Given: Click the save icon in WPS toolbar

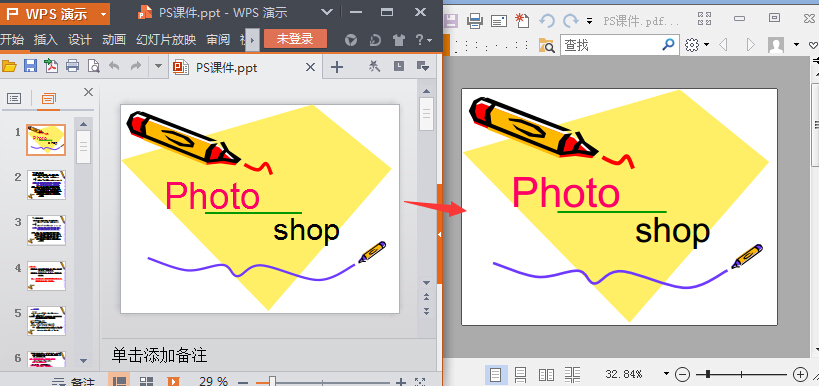Looking at the screenshot, I should (30, 66).
